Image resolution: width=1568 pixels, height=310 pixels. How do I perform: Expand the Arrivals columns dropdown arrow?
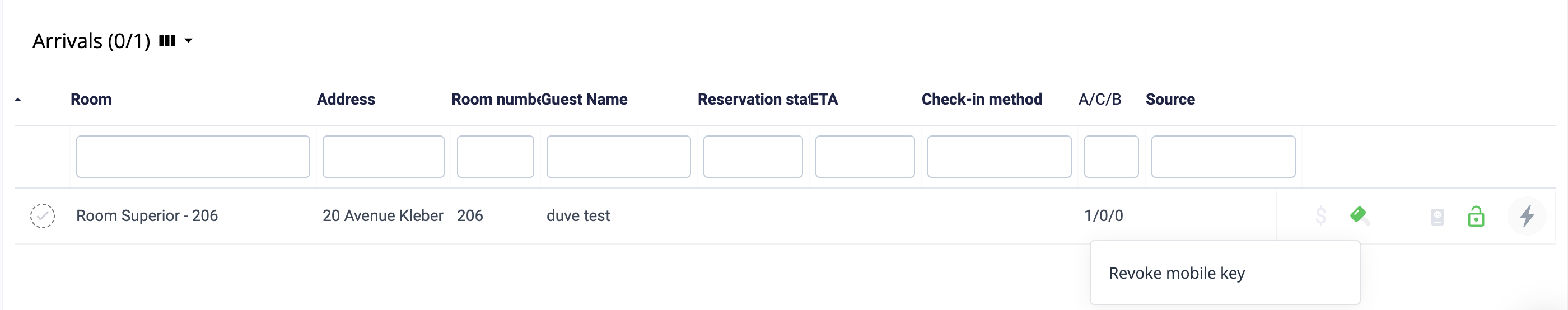coord(189,41)
